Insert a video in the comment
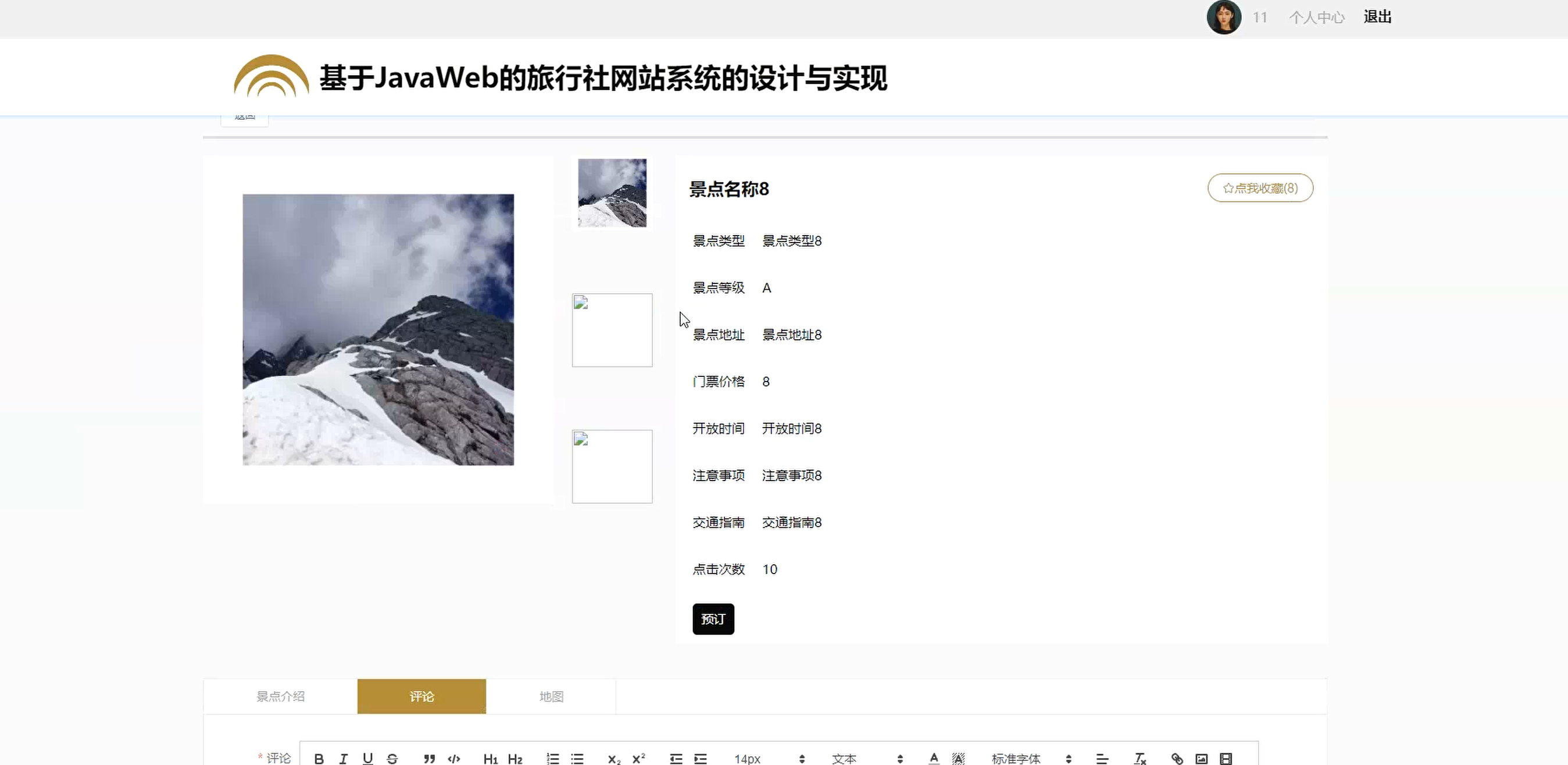 tap(1226, 758)
